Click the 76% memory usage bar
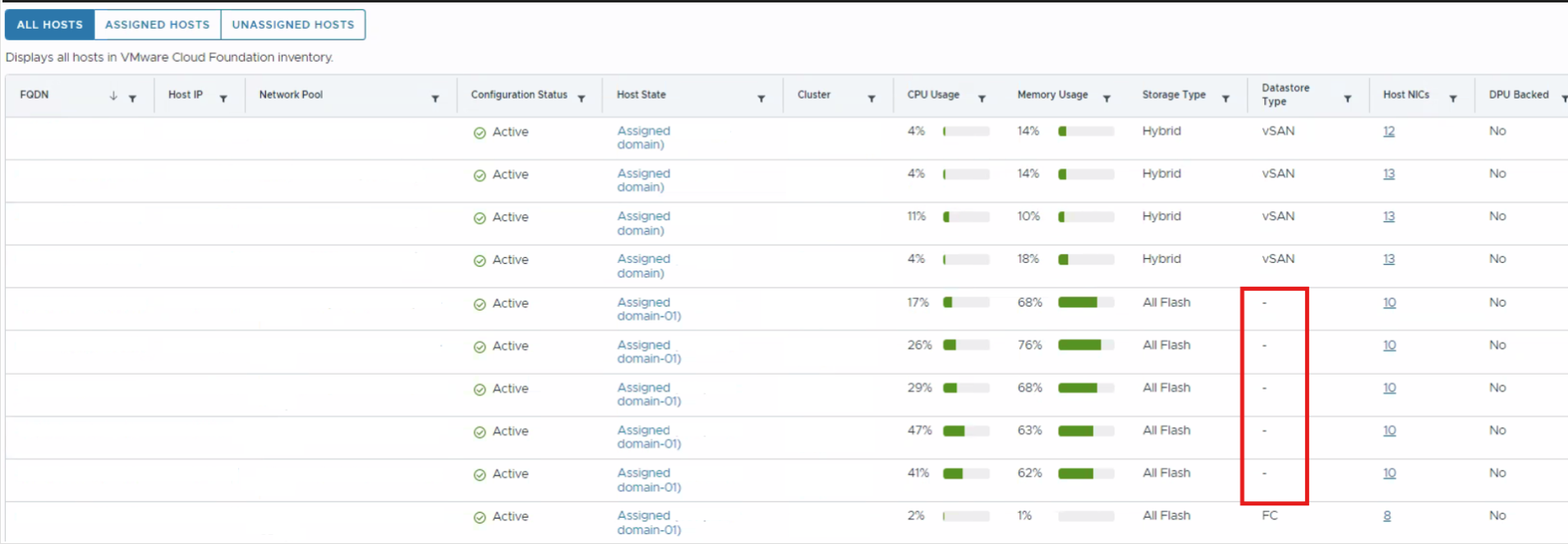This screenshot has width=1568, height=544. click(x=1085, y=345)
